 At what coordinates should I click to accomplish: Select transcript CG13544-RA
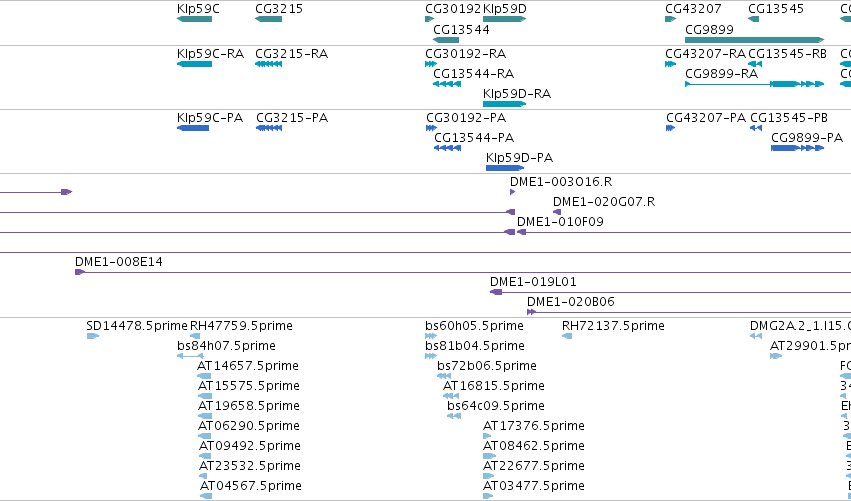point(447,84)
